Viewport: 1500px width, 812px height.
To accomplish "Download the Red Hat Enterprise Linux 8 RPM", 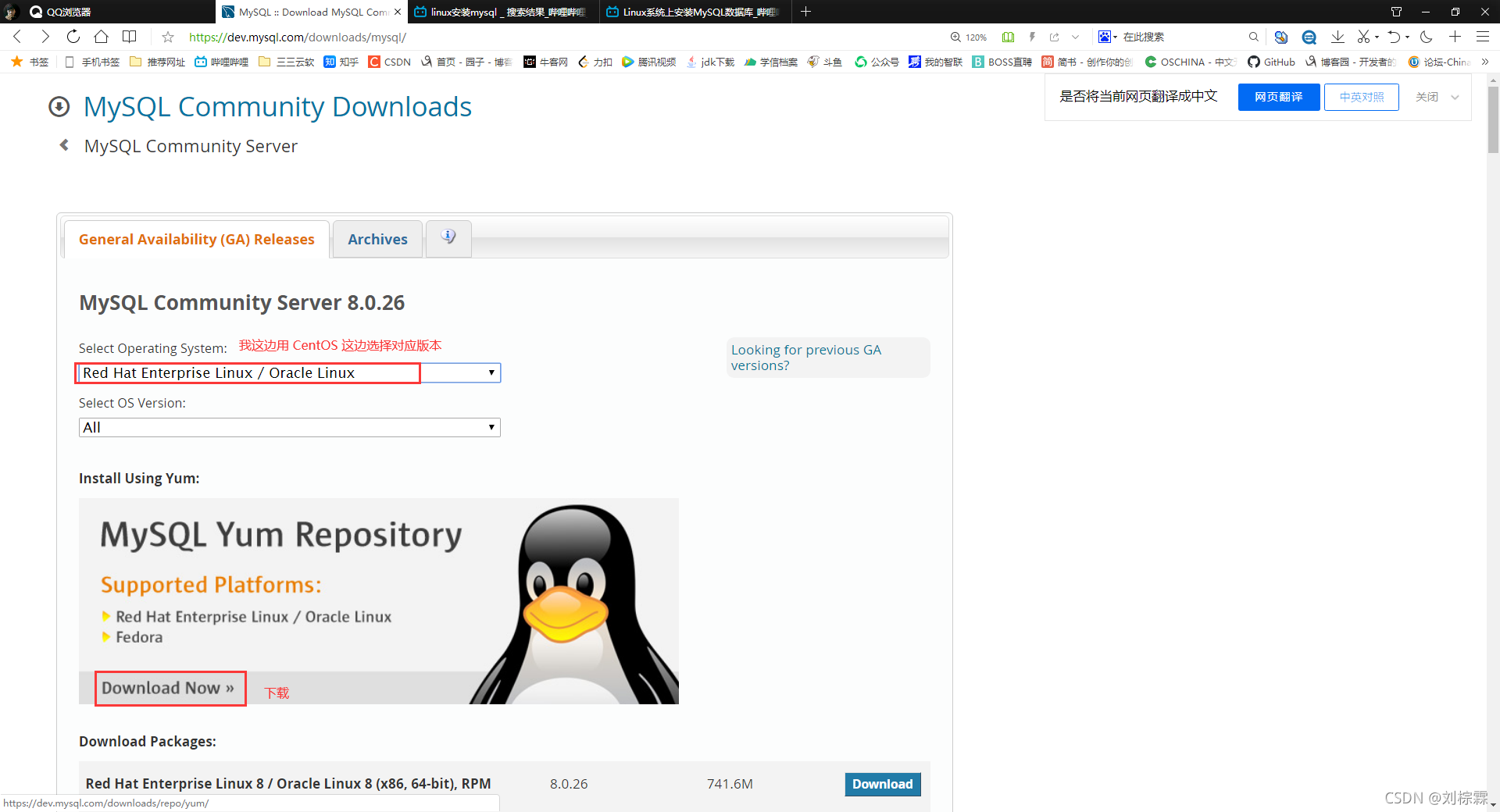I will coord(883,784).
